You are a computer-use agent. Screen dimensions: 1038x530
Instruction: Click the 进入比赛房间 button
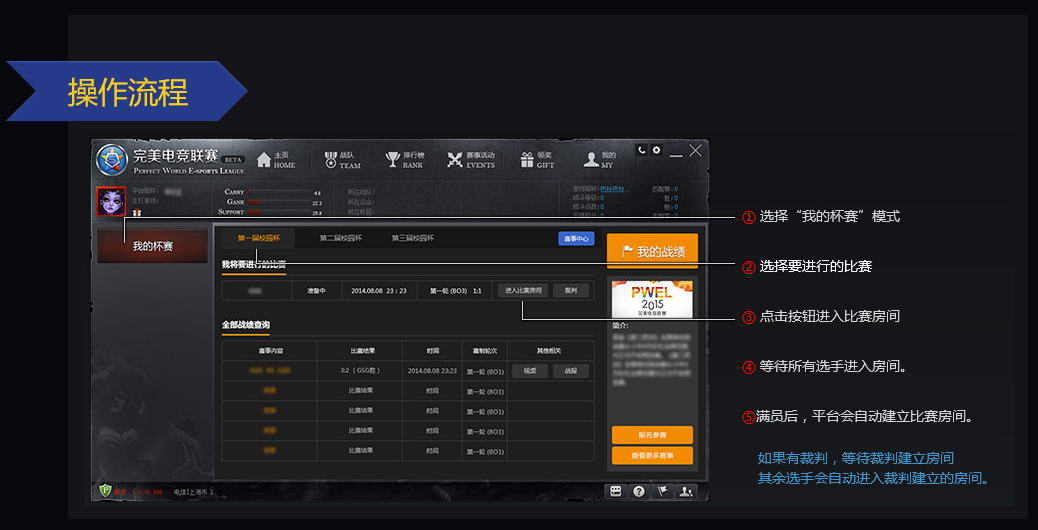click(523, 290)
